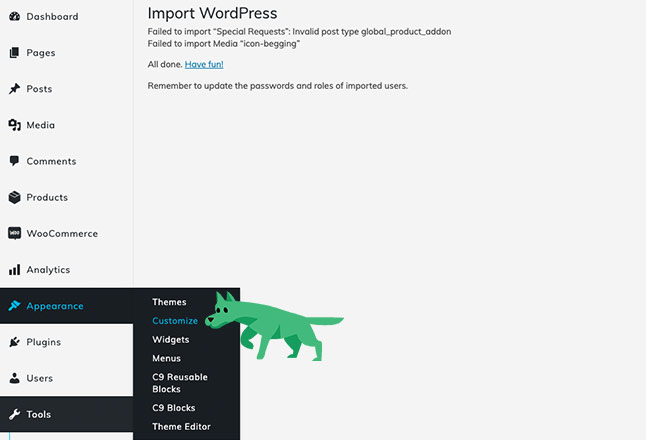The width and height of the screenshot is (646, 440).
Task: Click the Dashboard gauge icon
Action: [x=14, y=16]
